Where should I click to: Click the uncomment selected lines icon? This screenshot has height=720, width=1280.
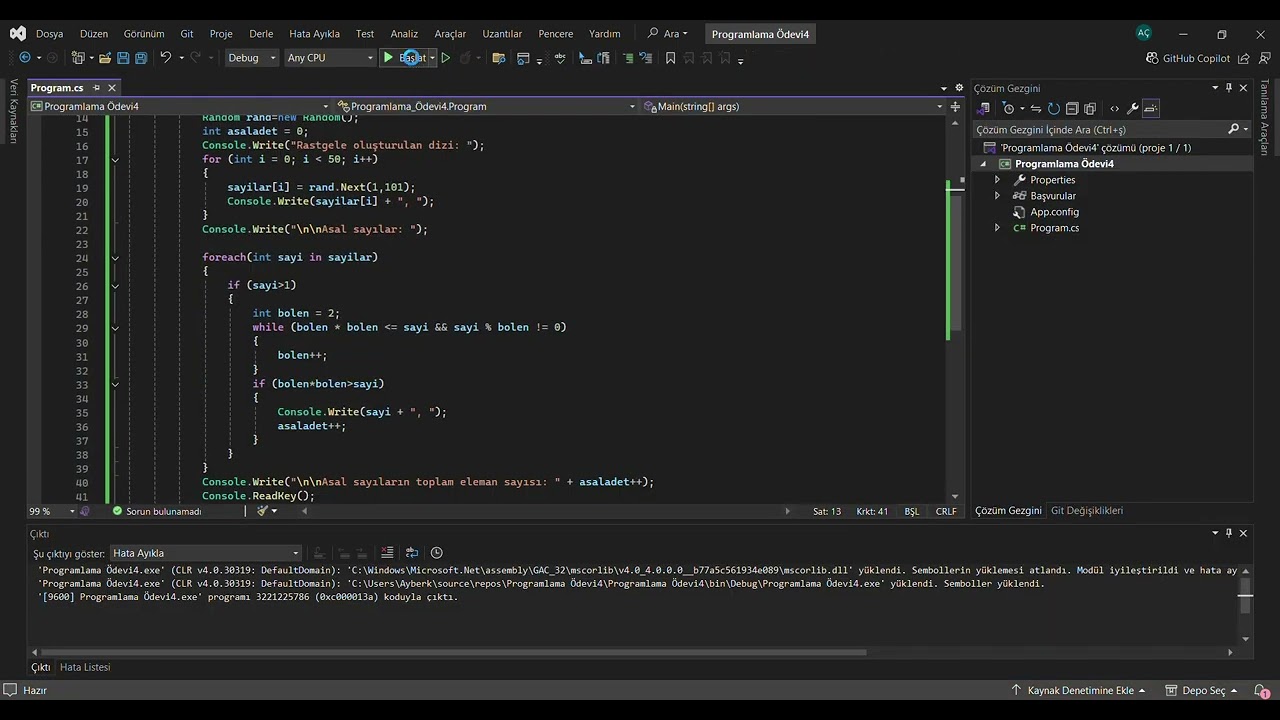[x=645, y=58]
